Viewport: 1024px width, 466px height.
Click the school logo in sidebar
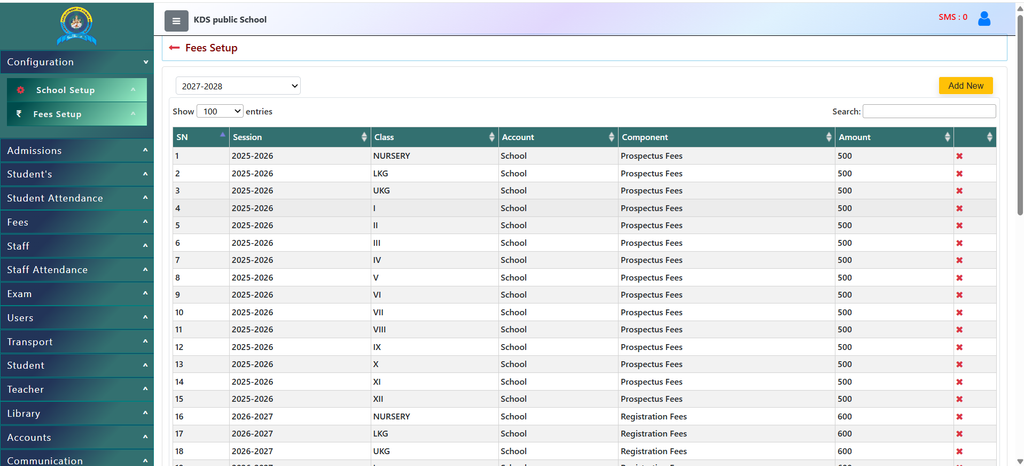(x=76, y=25)
